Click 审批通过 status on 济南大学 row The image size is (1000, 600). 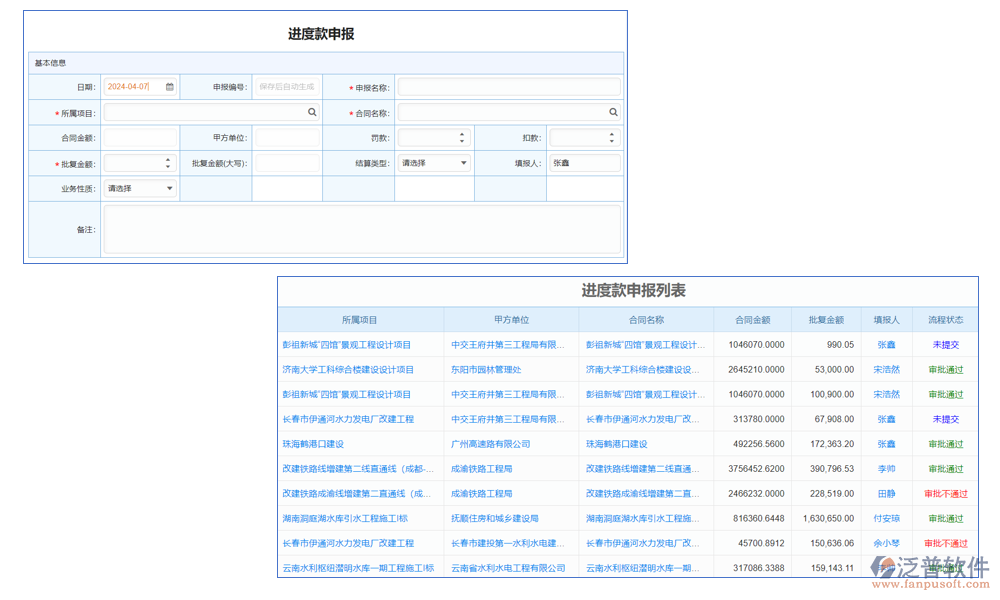point(944,369)
